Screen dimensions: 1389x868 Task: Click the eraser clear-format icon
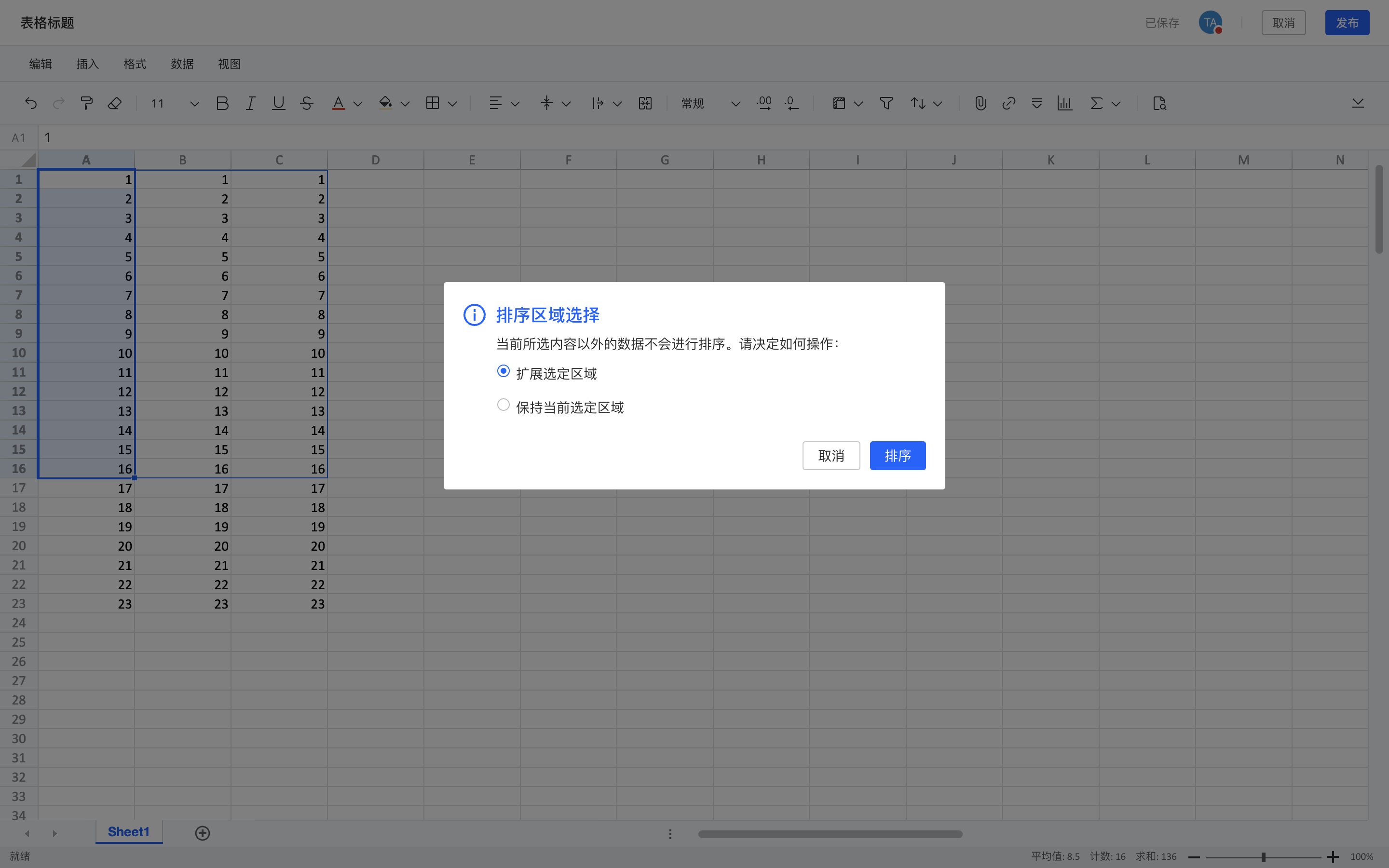[115, 103]
